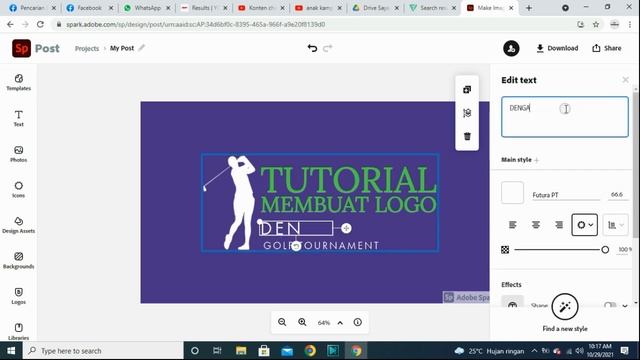Click the white text color swatch
The height and width of the screenshot is (360, 640).
(512, 193)
